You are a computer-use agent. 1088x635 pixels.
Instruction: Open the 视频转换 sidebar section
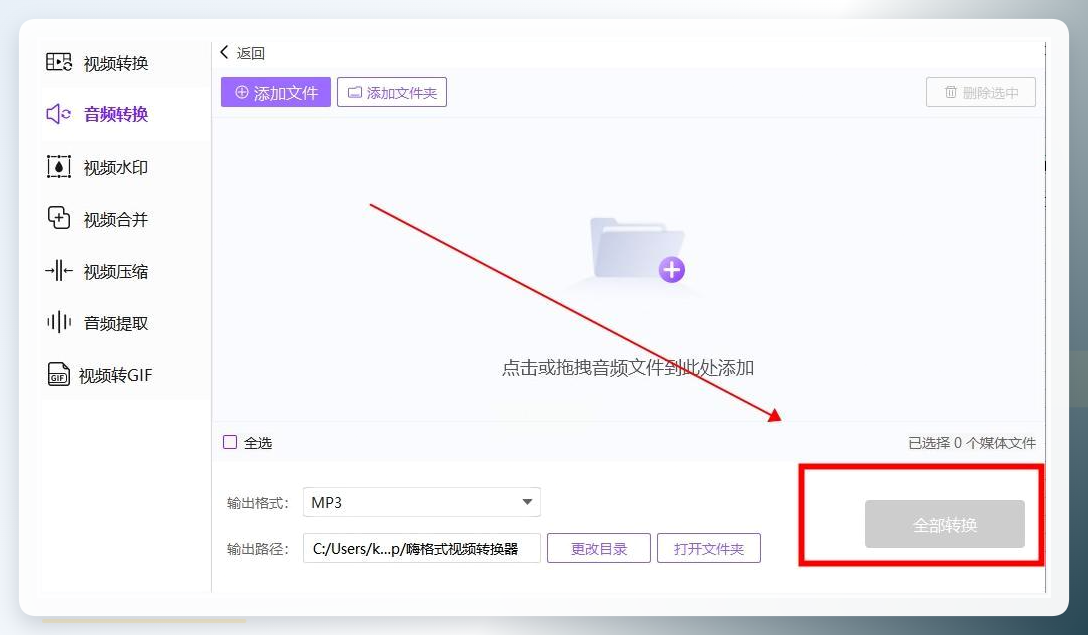125,62
